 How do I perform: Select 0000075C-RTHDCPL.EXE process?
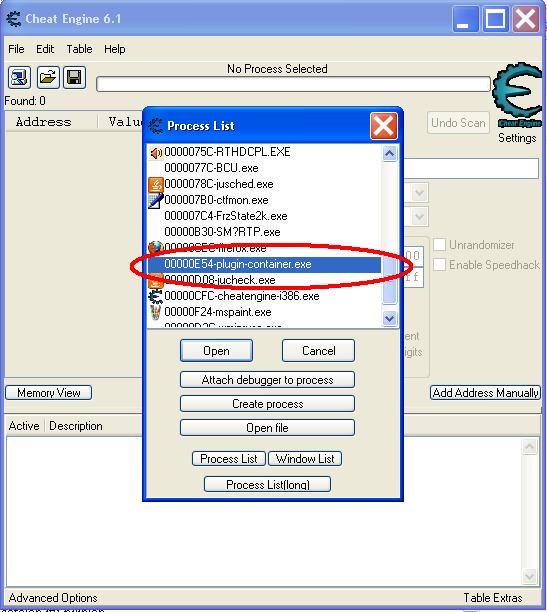point(264,152)
